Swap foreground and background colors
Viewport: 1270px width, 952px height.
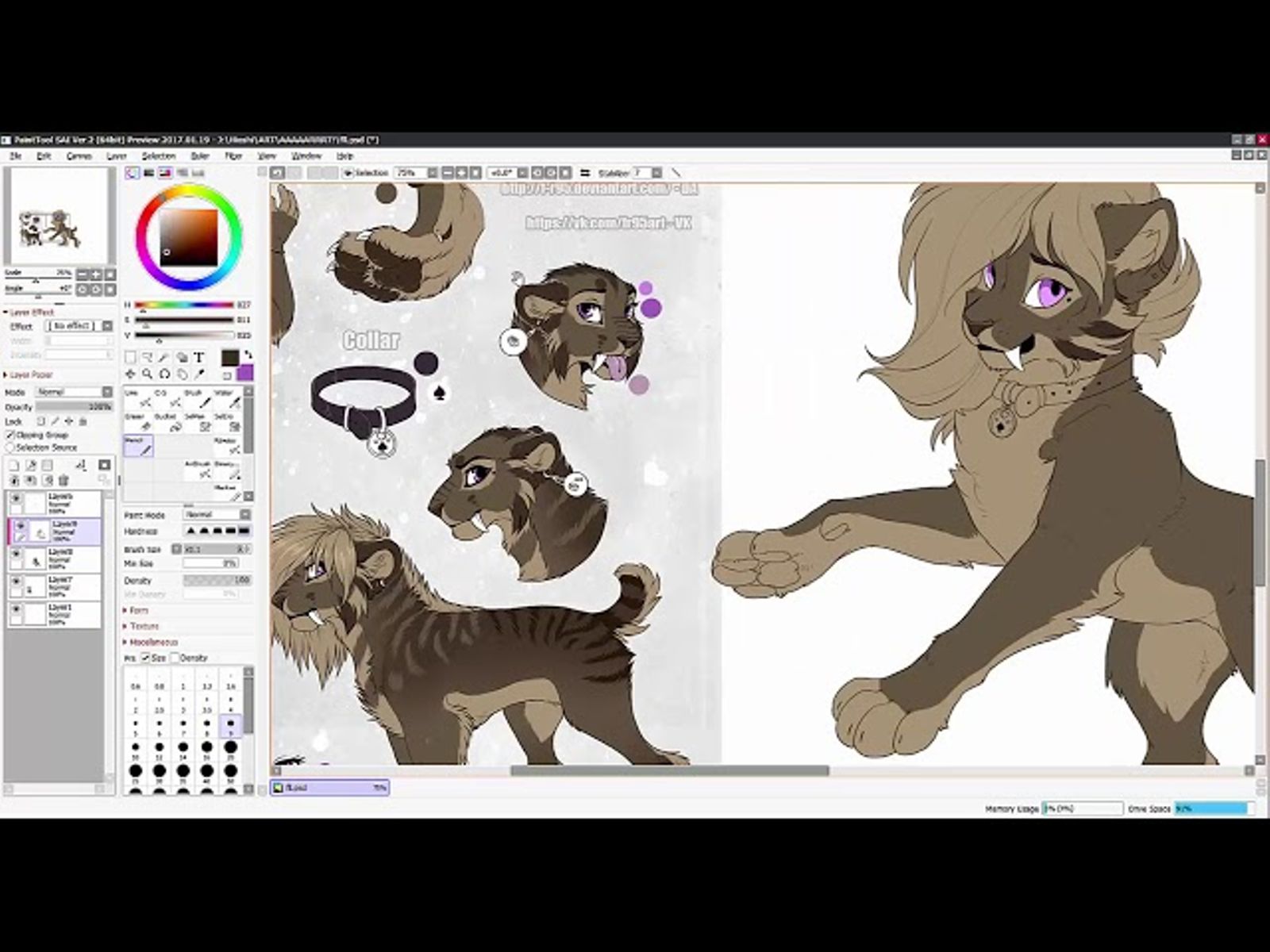pyautogui.click(x=248, y=355)
